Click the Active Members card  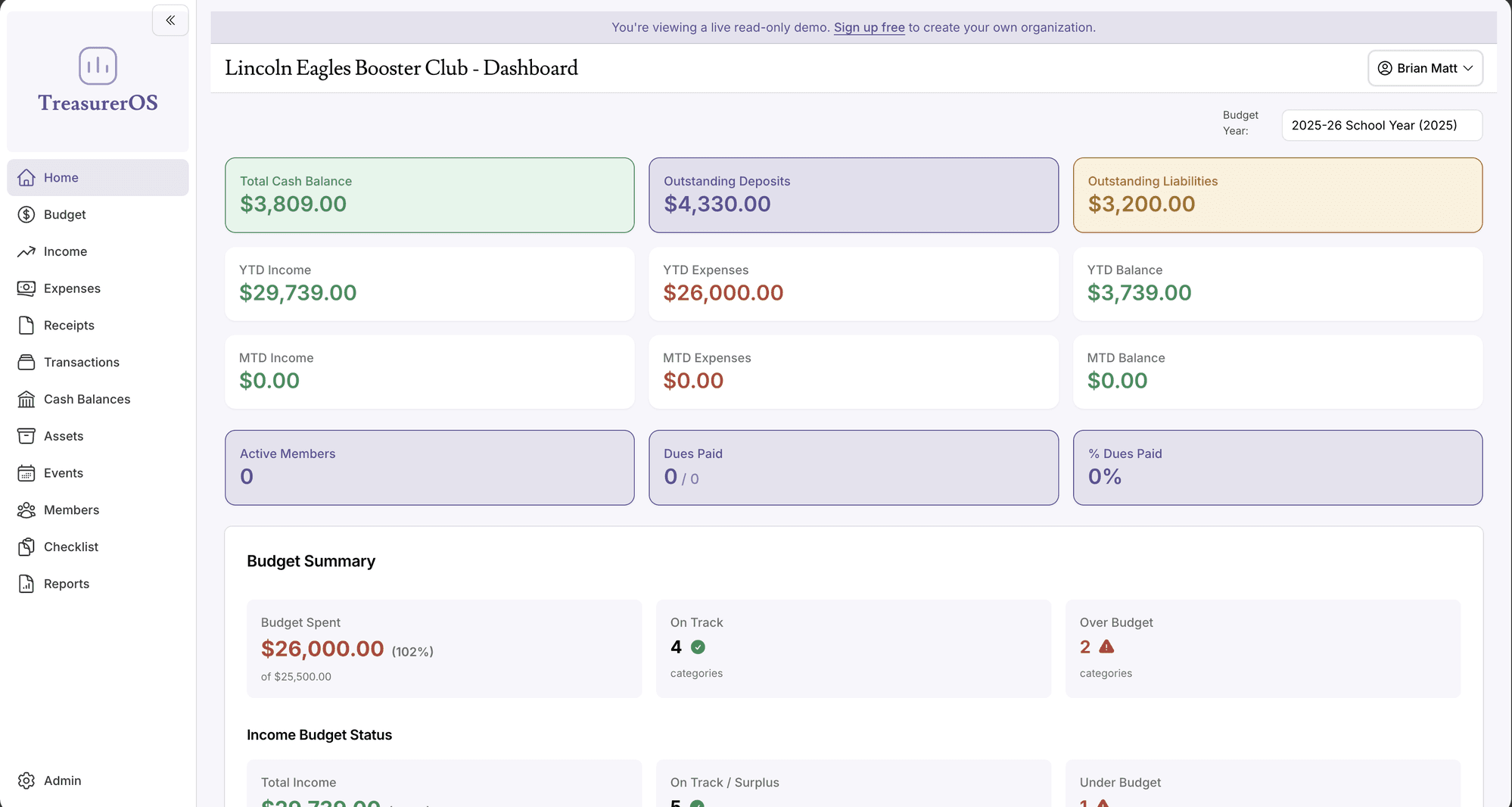pos(430,468)
